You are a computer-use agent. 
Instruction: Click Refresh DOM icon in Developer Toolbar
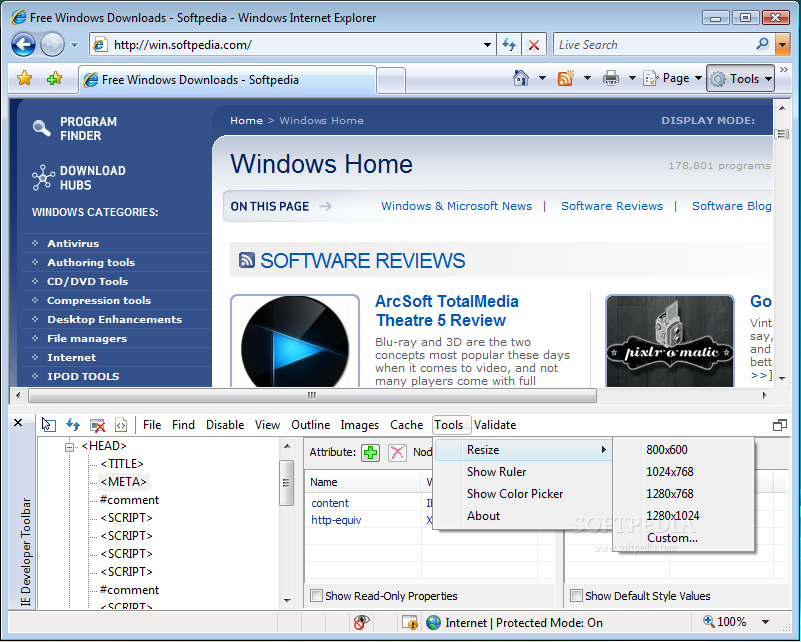tap(73, 424)
